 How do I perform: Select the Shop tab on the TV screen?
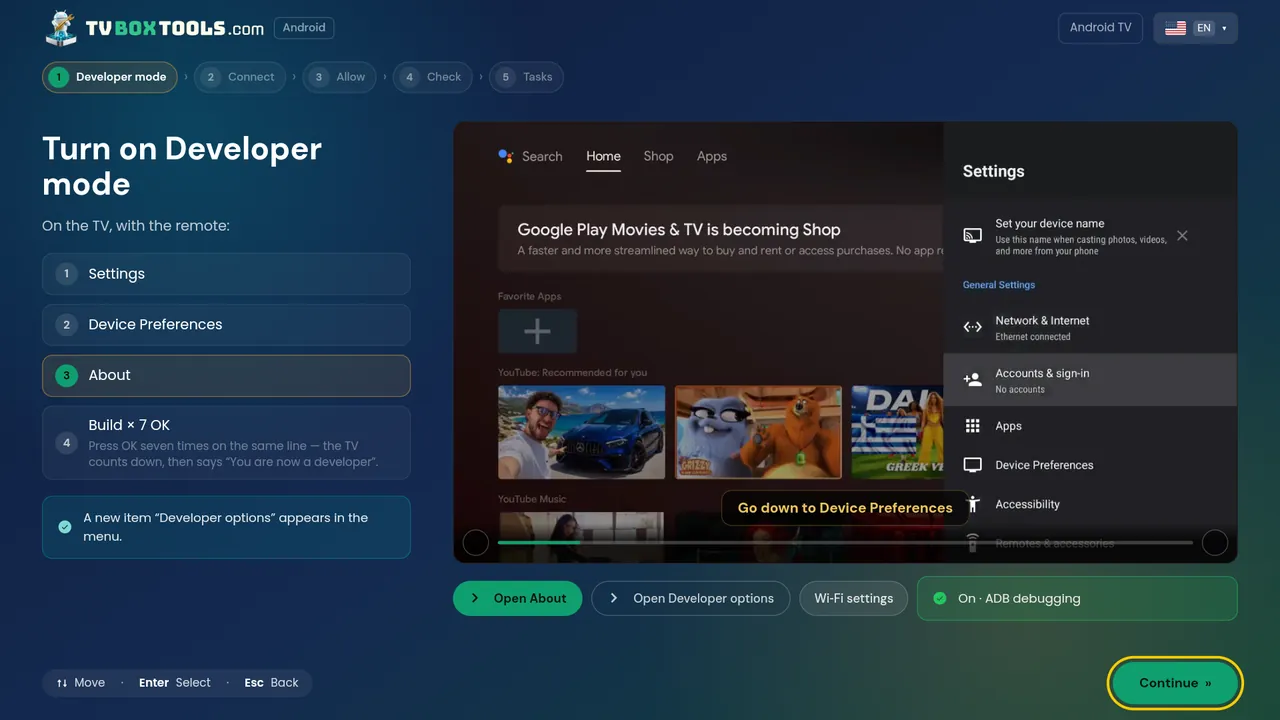click(658, 156)
